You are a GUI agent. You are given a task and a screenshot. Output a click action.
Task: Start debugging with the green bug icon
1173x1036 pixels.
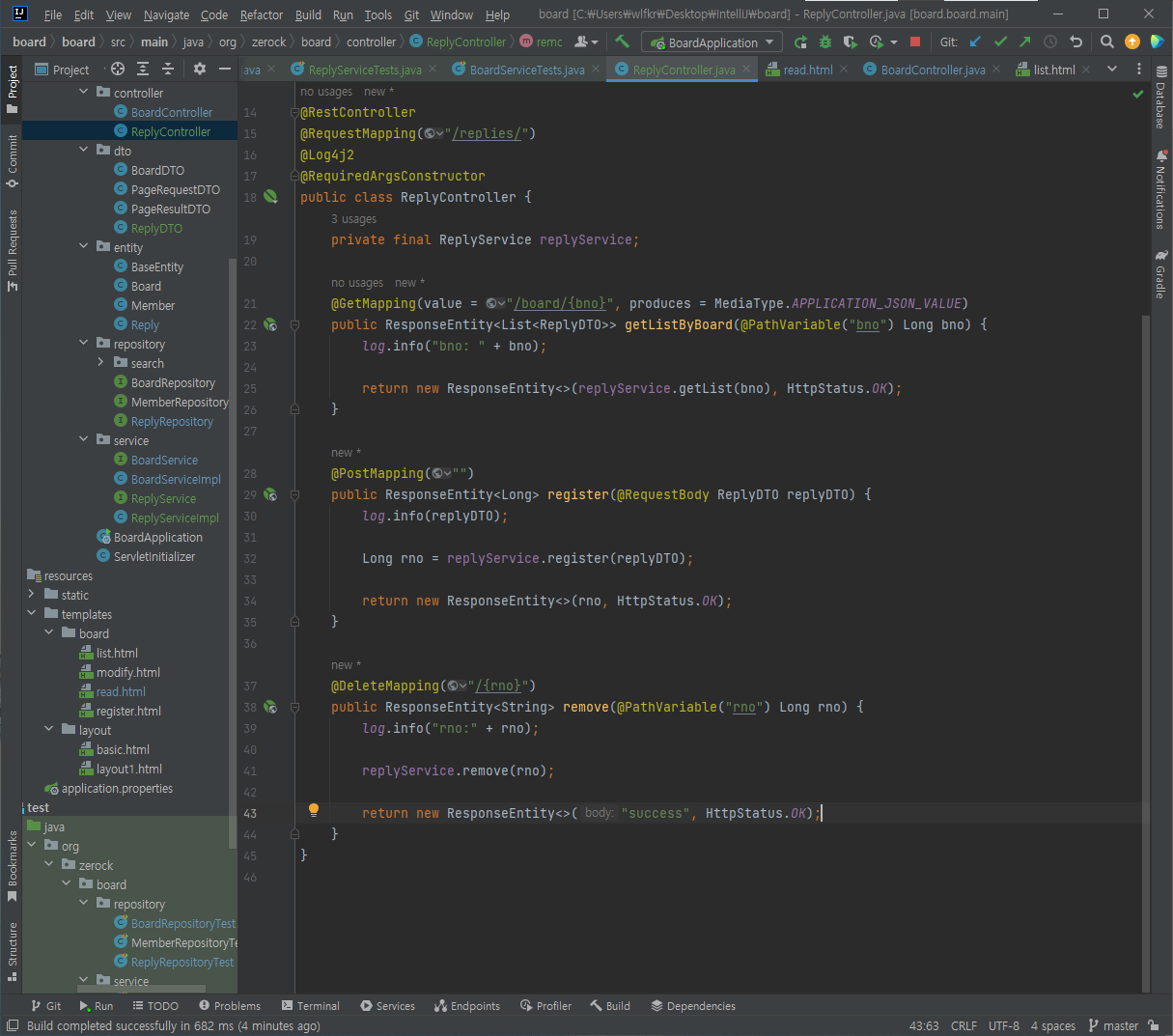click(x=825, y=42)
